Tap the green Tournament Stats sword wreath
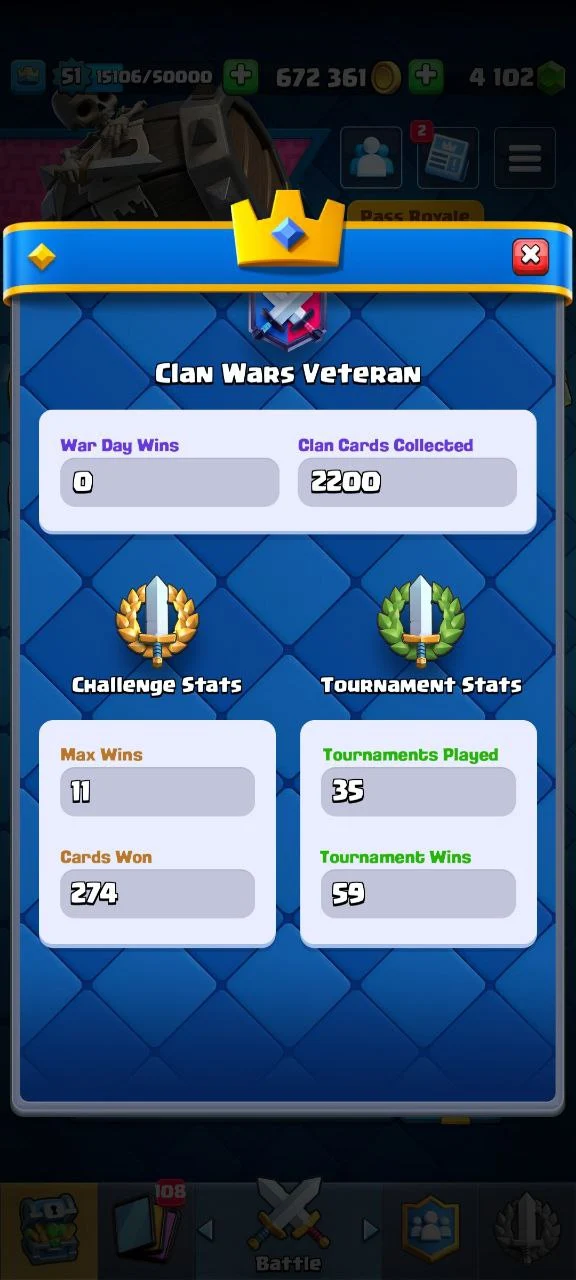This screenshot has height=1280, width=576. (421, 620)
